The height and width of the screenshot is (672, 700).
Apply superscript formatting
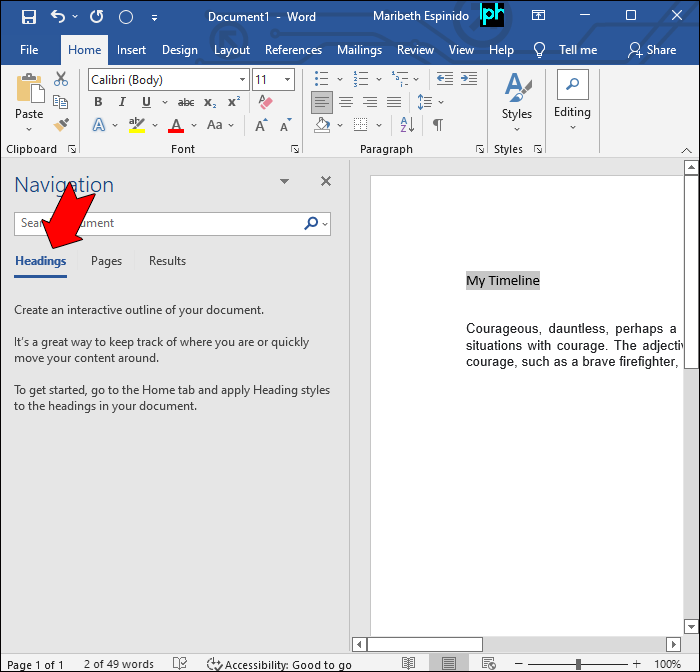[234, 102]
